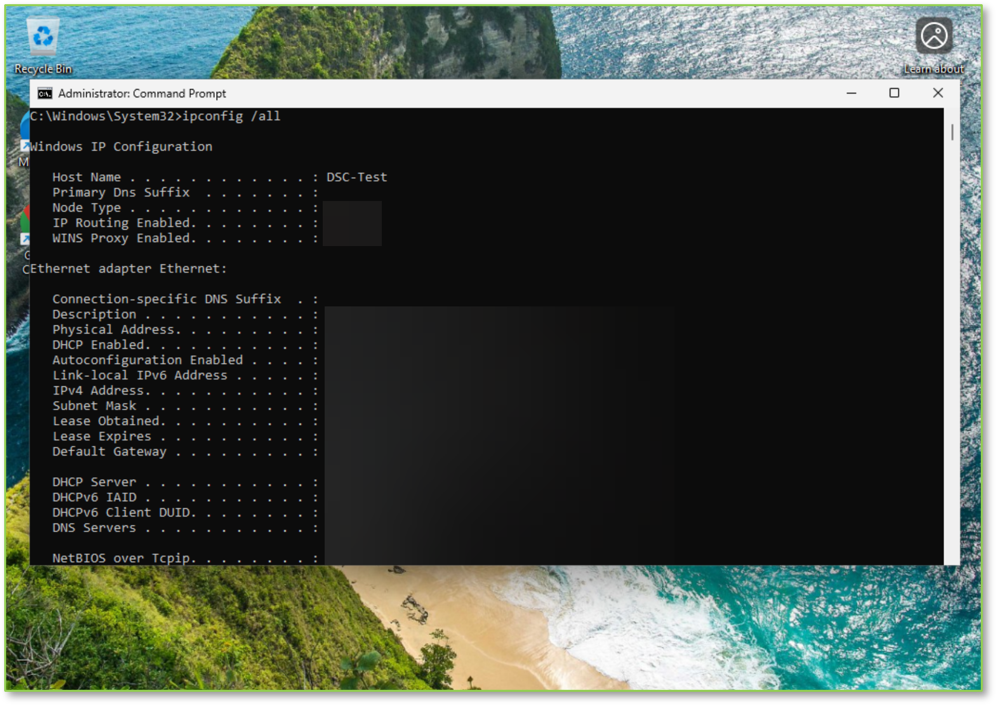Click the Default Gateway line label
The width and height of the screenshot is (996, 705).
109,452
